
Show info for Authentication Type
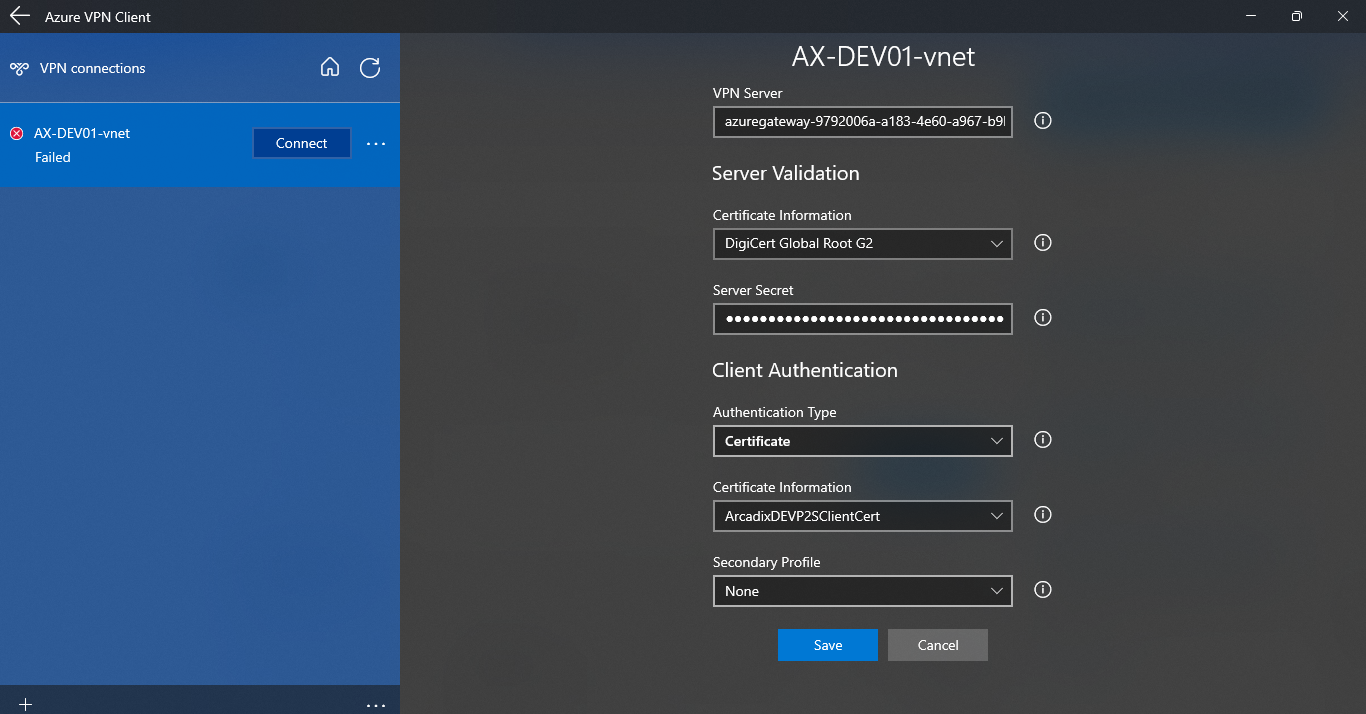coord(1043,440)
